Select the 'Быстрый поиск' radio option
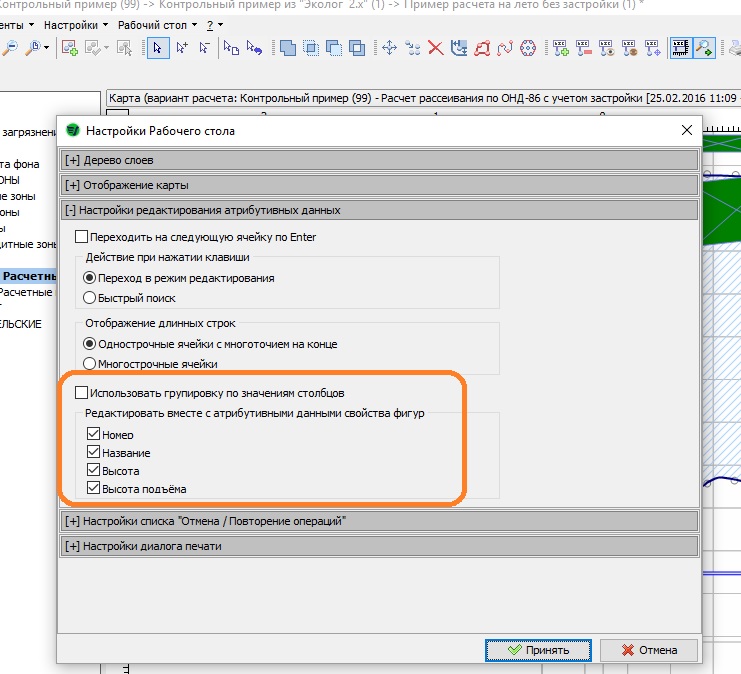 (89, 297)
